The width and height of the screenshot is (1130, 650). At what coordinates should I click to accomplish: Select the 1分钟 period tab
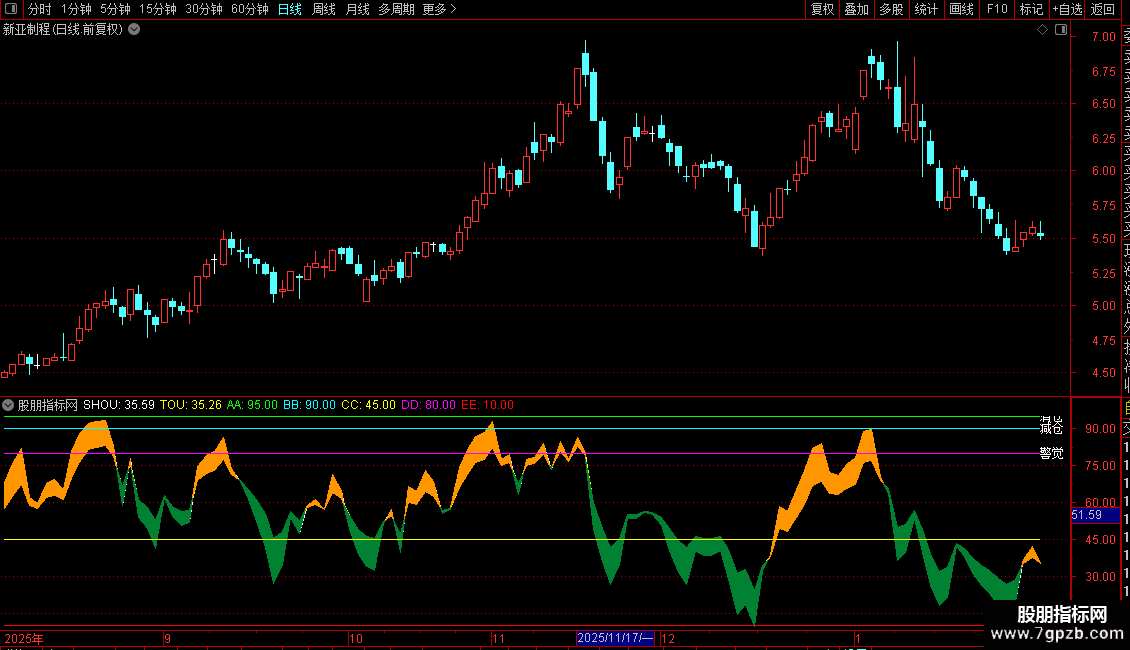(x=76, y=9)
